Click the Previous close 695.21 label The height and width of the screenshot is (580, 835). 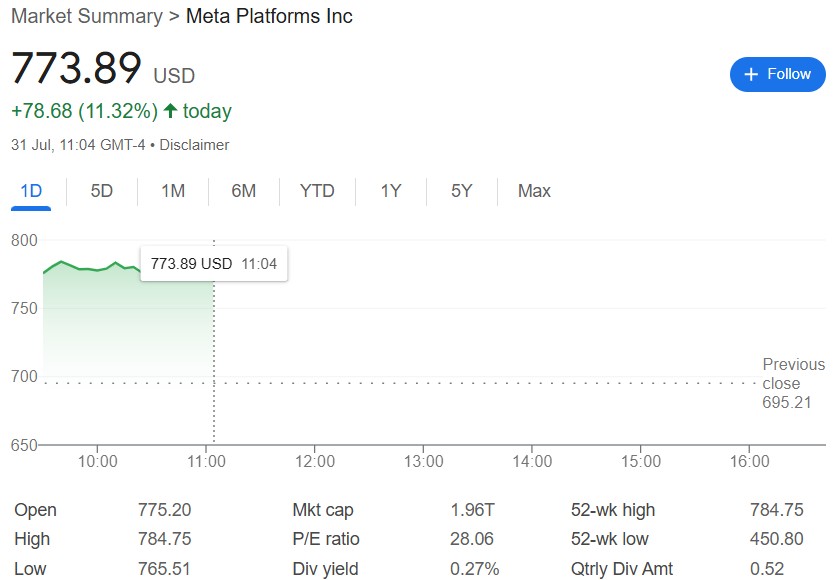(x=793, y=383)
